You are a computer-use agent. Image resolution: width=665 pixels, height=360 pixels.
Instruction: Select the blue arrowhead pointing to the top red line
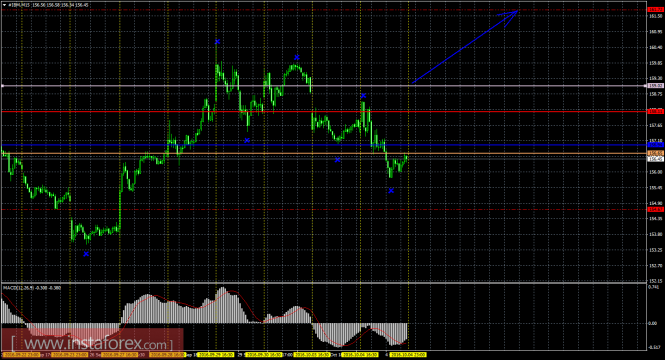[x=510, y=16]
